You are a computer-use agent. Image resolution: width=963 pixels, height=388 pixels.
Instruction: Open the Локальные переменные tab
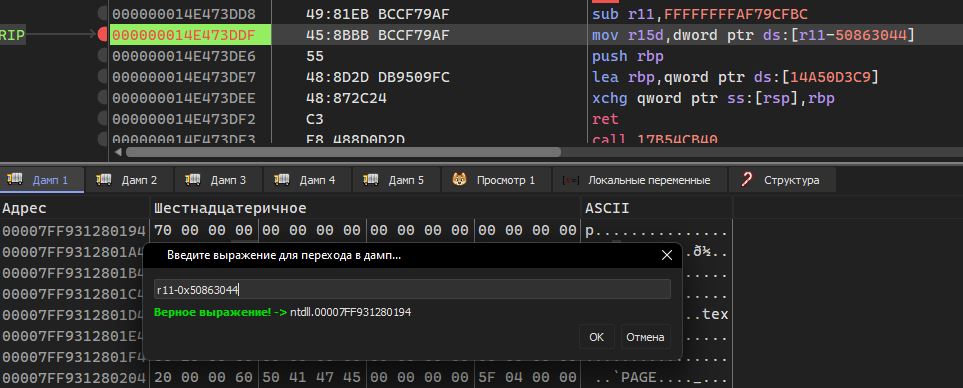tap(640, 180)
